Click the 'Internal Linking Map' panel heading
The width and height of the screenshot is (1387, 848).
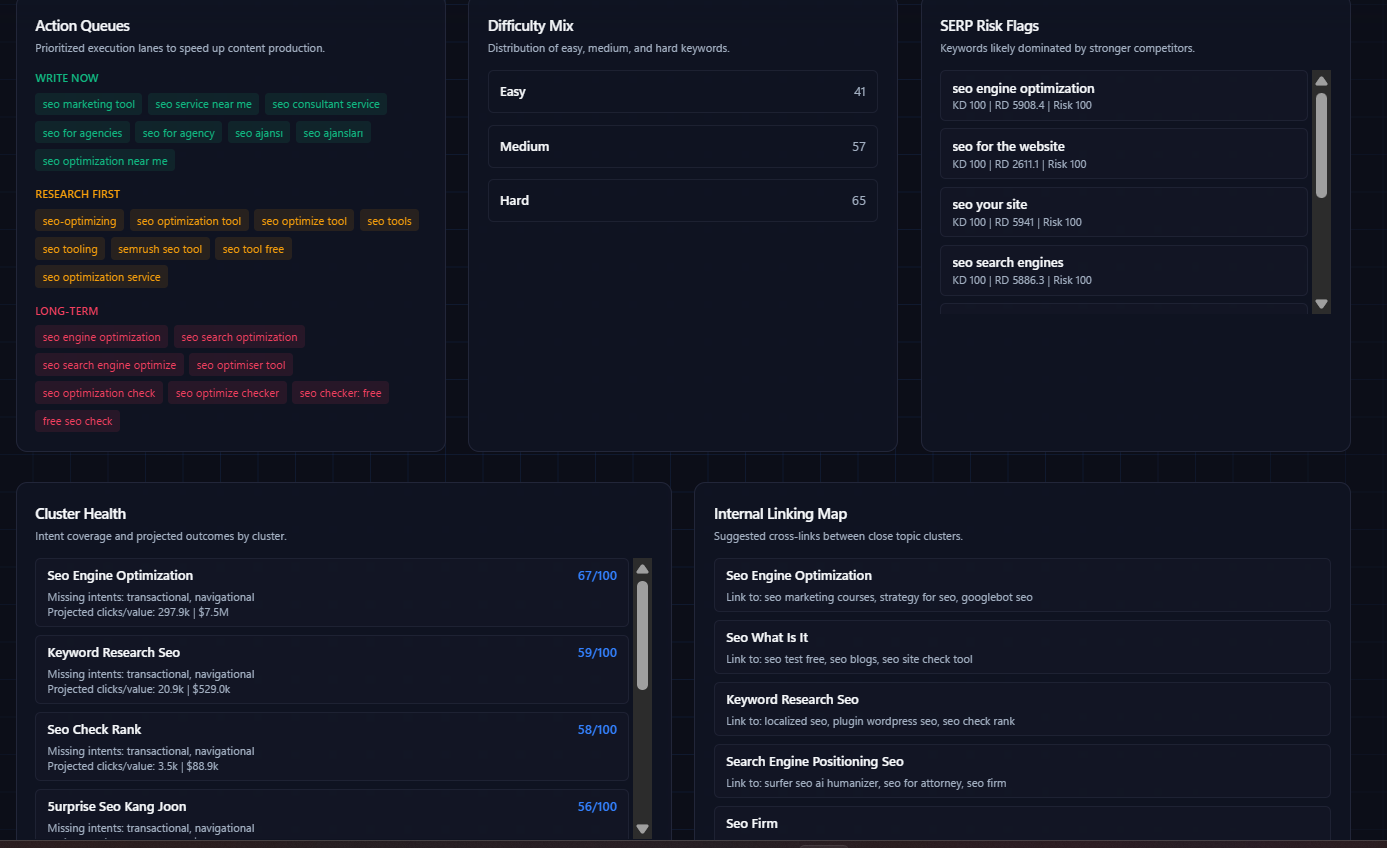tap(780, 514)
